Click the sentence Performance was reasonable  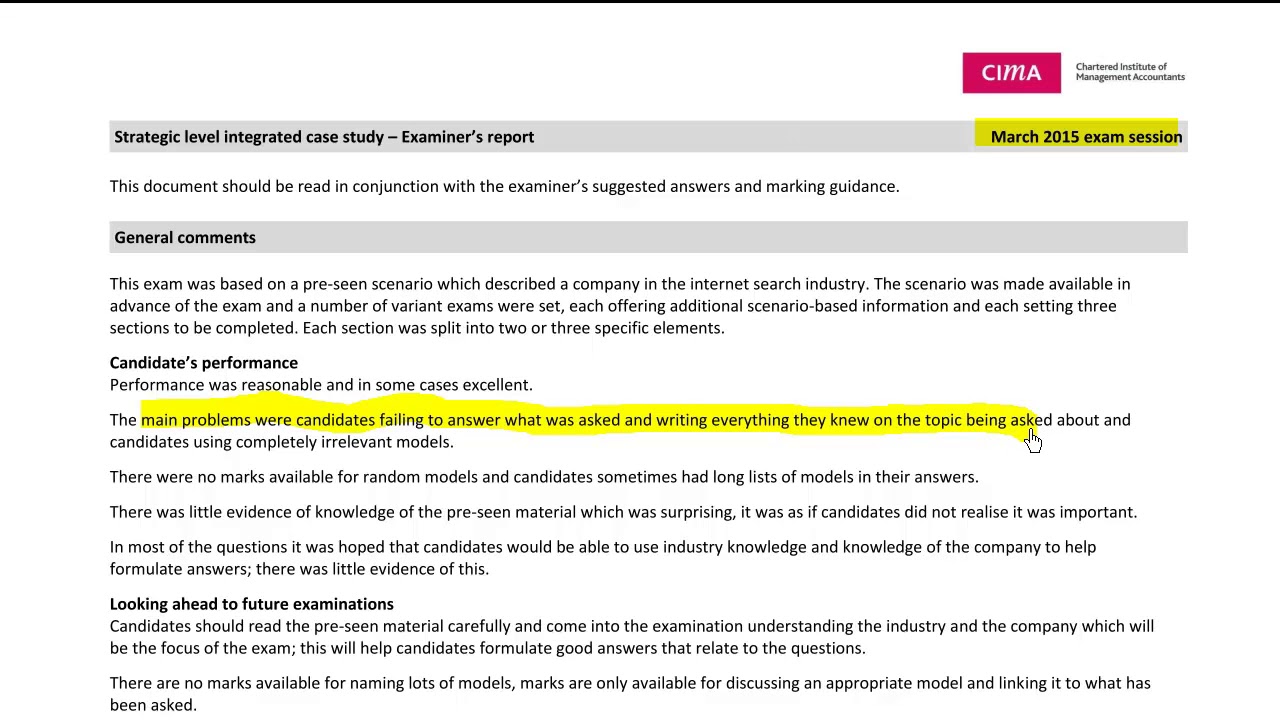320,385
